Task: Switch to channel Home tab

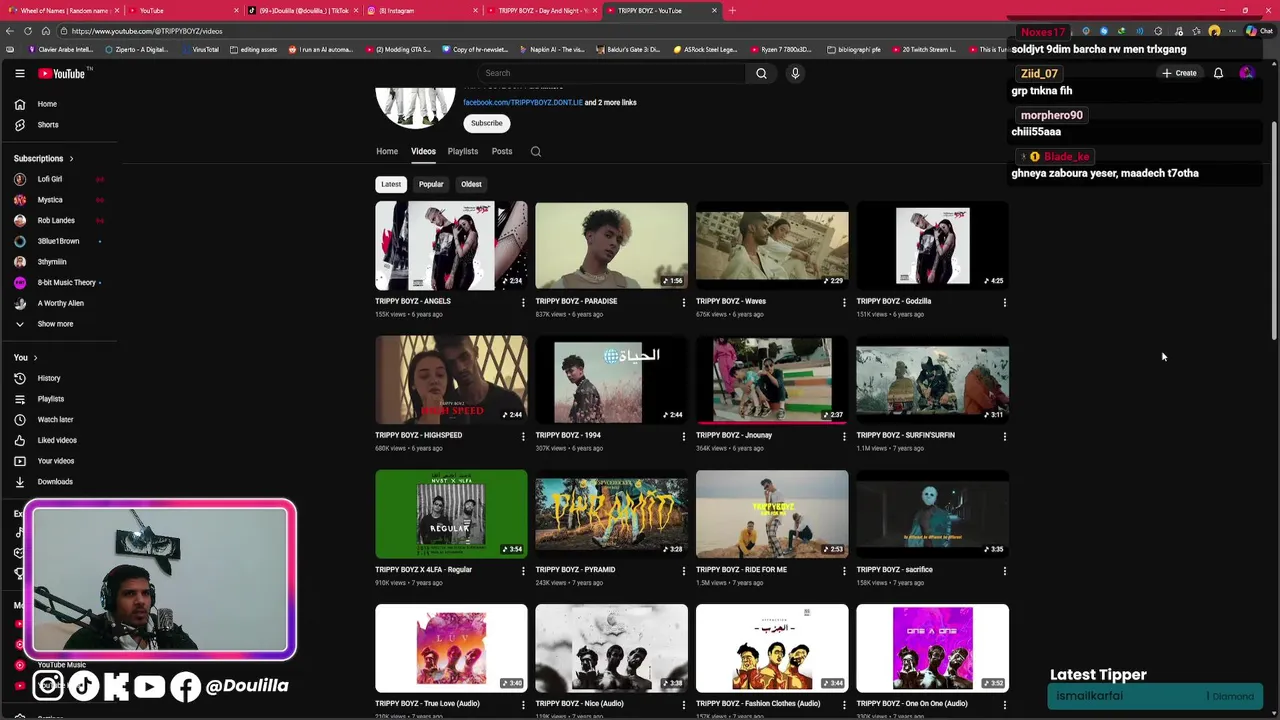Action: (387, 152)
